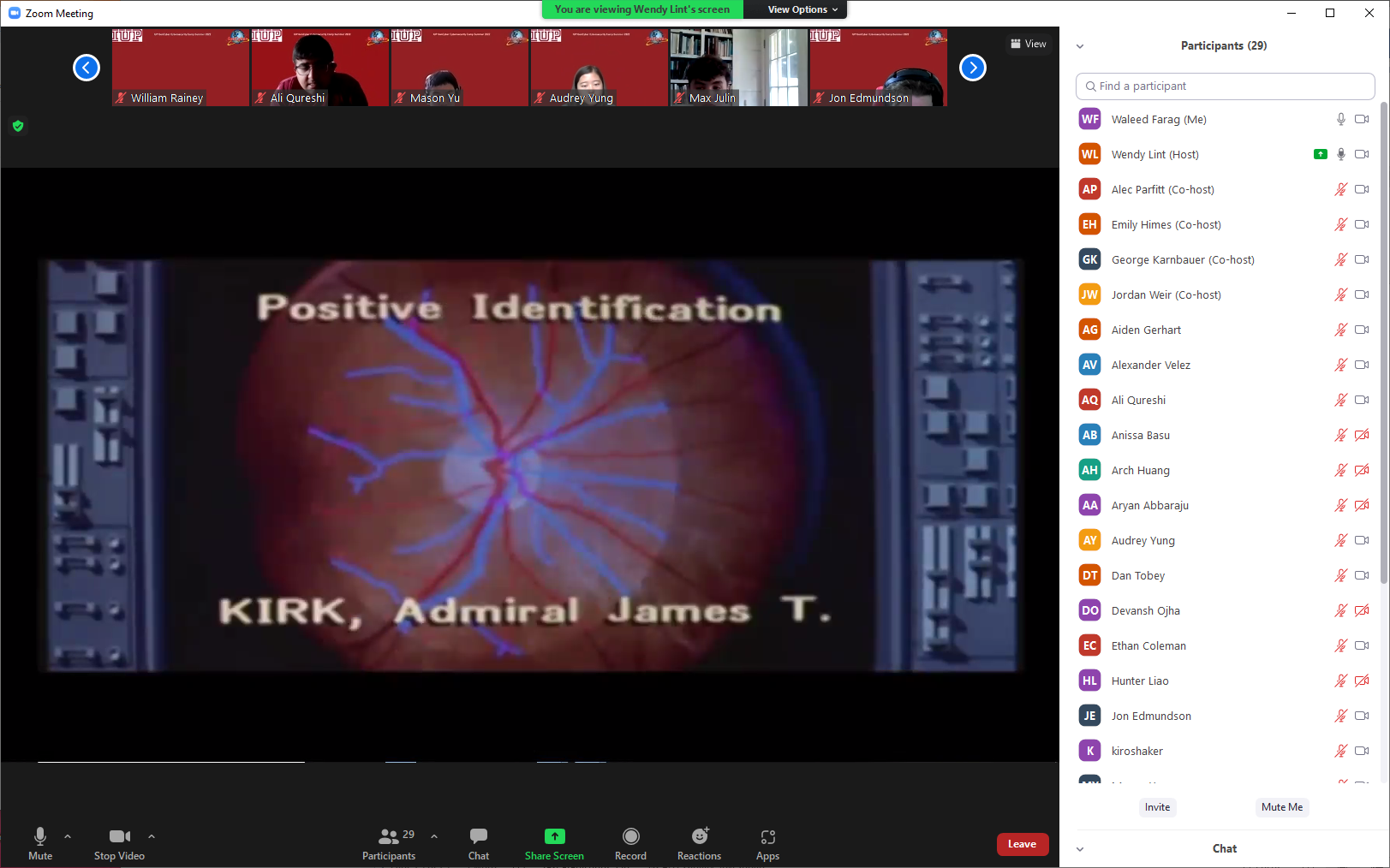The width and height of the screenshot is (1390, 868).
Task: Click Aryan Abbaraju's disabled camera icon
Action: (x=1362, y=505)
